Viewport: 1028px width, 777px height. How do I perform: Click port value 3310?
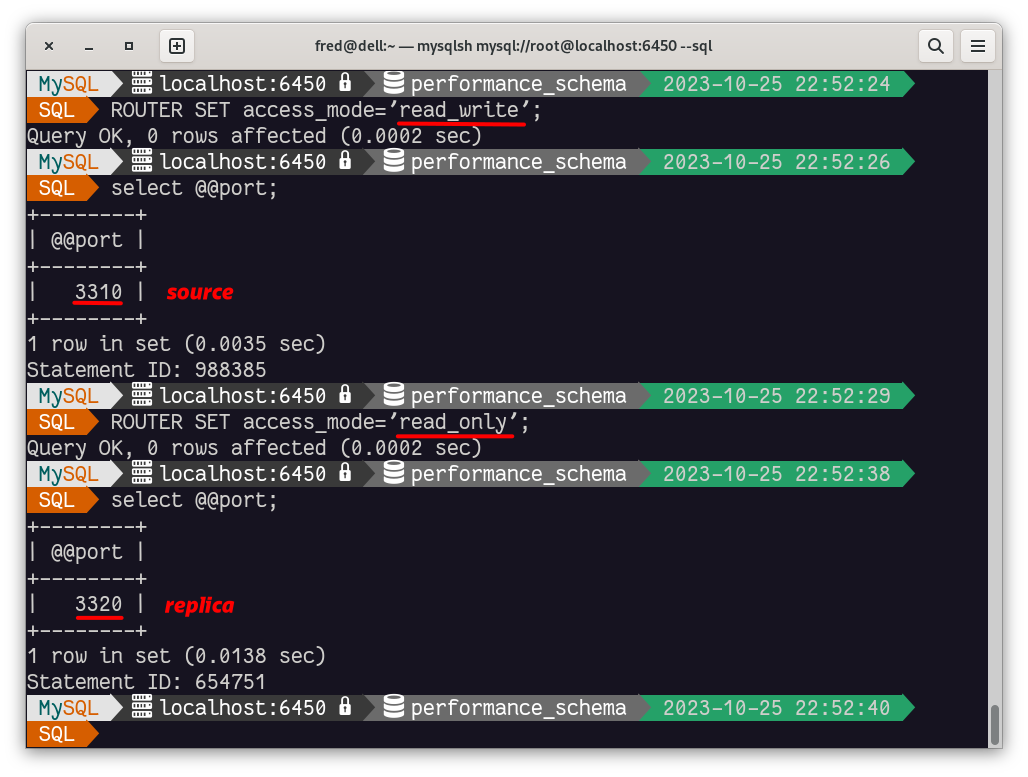point(98,292)
